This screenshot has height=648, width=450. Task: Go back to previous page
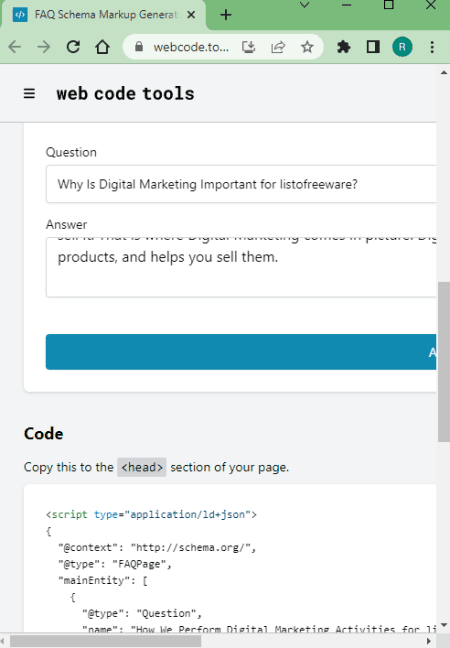click(14, 47)
